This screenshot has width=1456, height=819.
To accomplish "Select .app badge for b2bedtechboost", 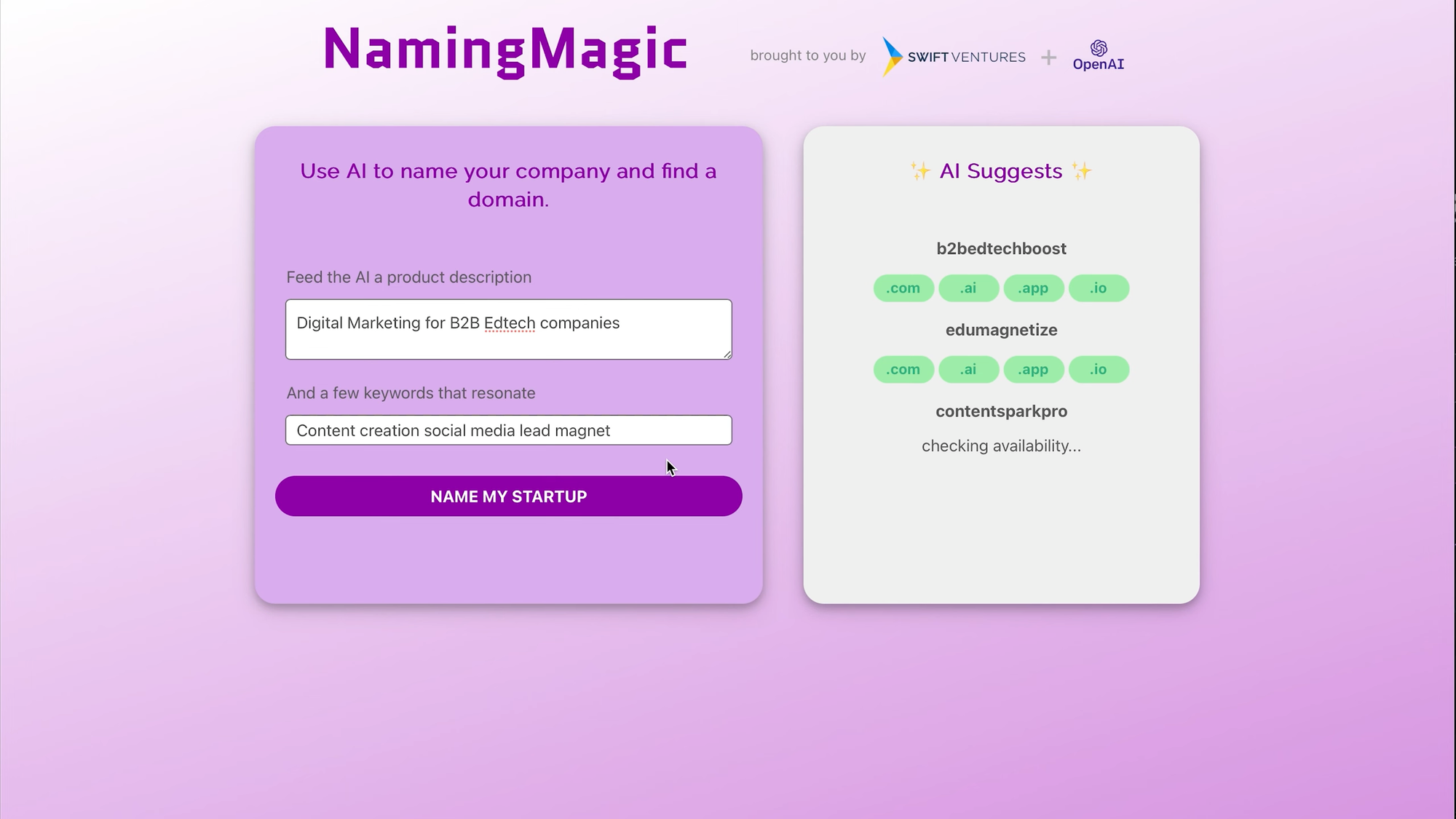I will point(1034,288).
